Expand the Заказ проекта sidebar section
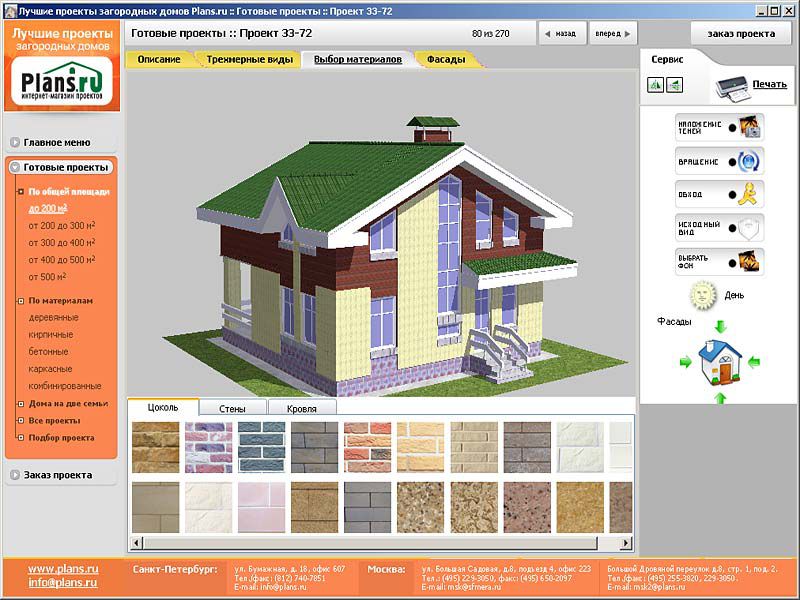This screenshot has width=800, height=600. 60,476
